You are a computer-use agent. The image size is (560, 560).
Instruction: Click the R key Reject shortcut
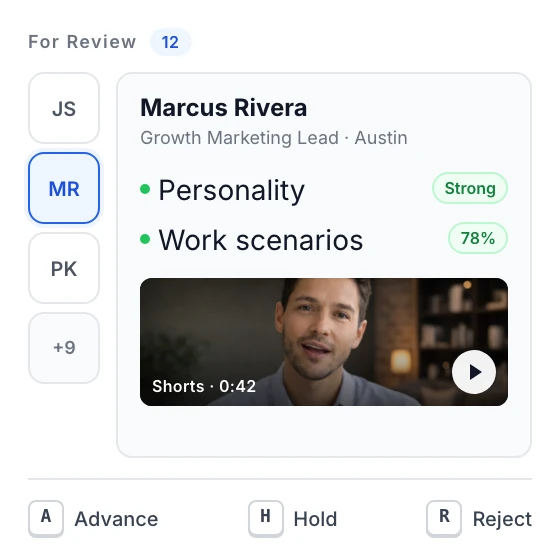[444, 518]
